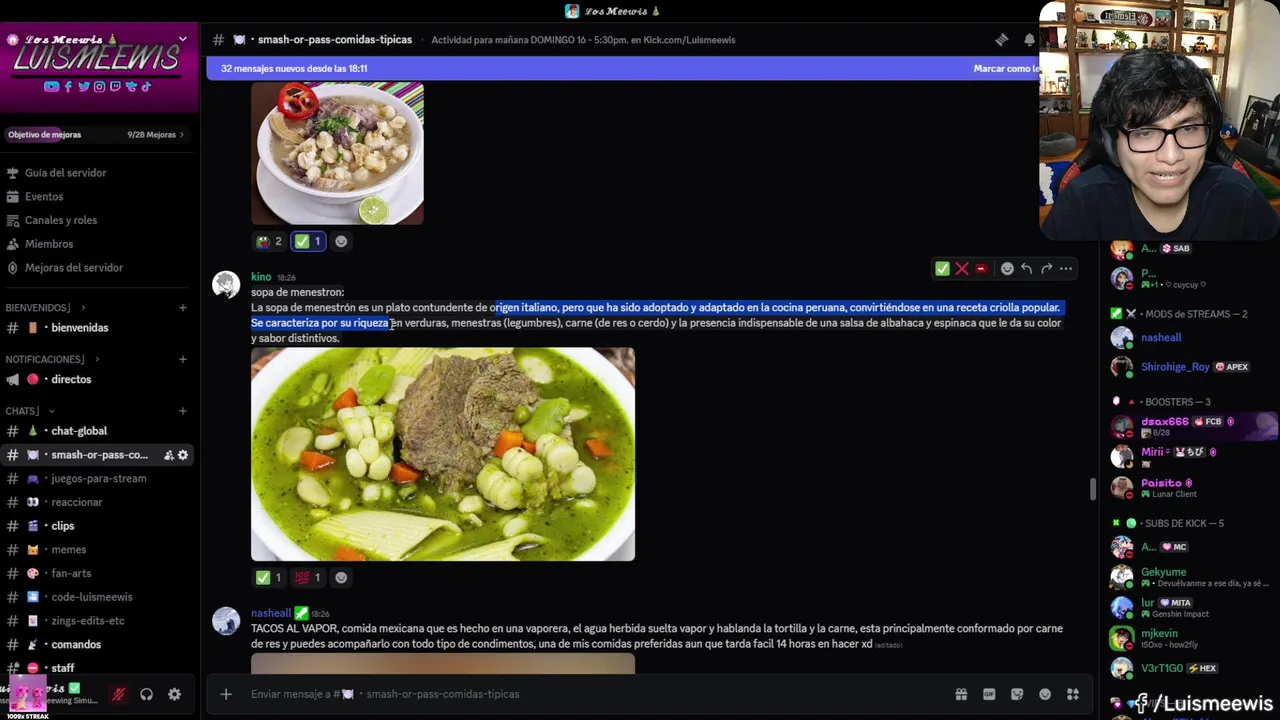Open the emoji picker in message bar
Viewport: 1280px width, 720px height.
click(1045, 694)
